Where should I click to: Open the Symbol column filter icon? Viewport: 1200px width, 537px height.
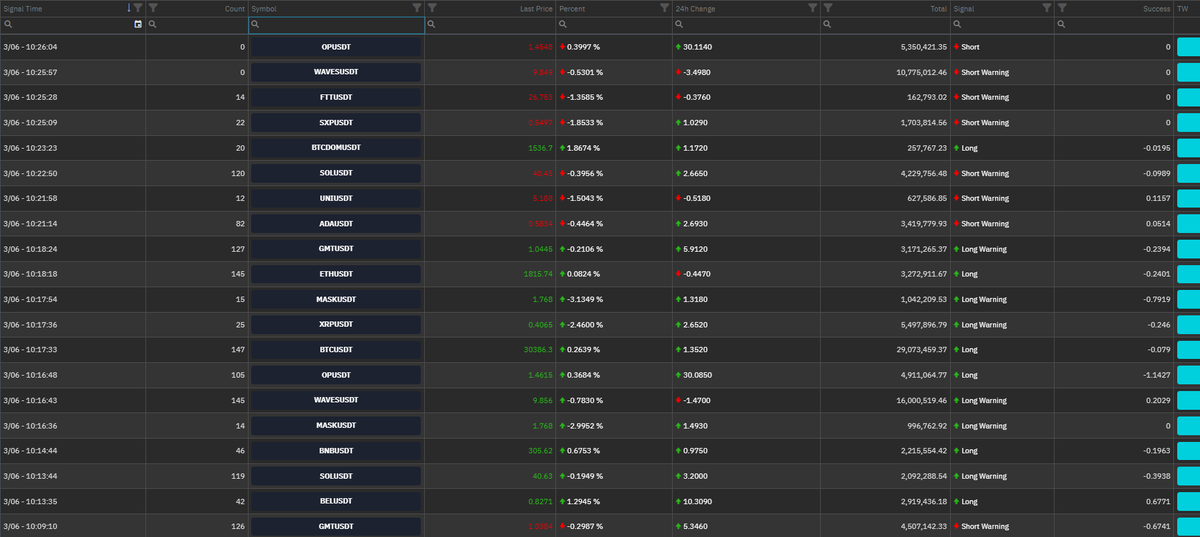[417, 8]
